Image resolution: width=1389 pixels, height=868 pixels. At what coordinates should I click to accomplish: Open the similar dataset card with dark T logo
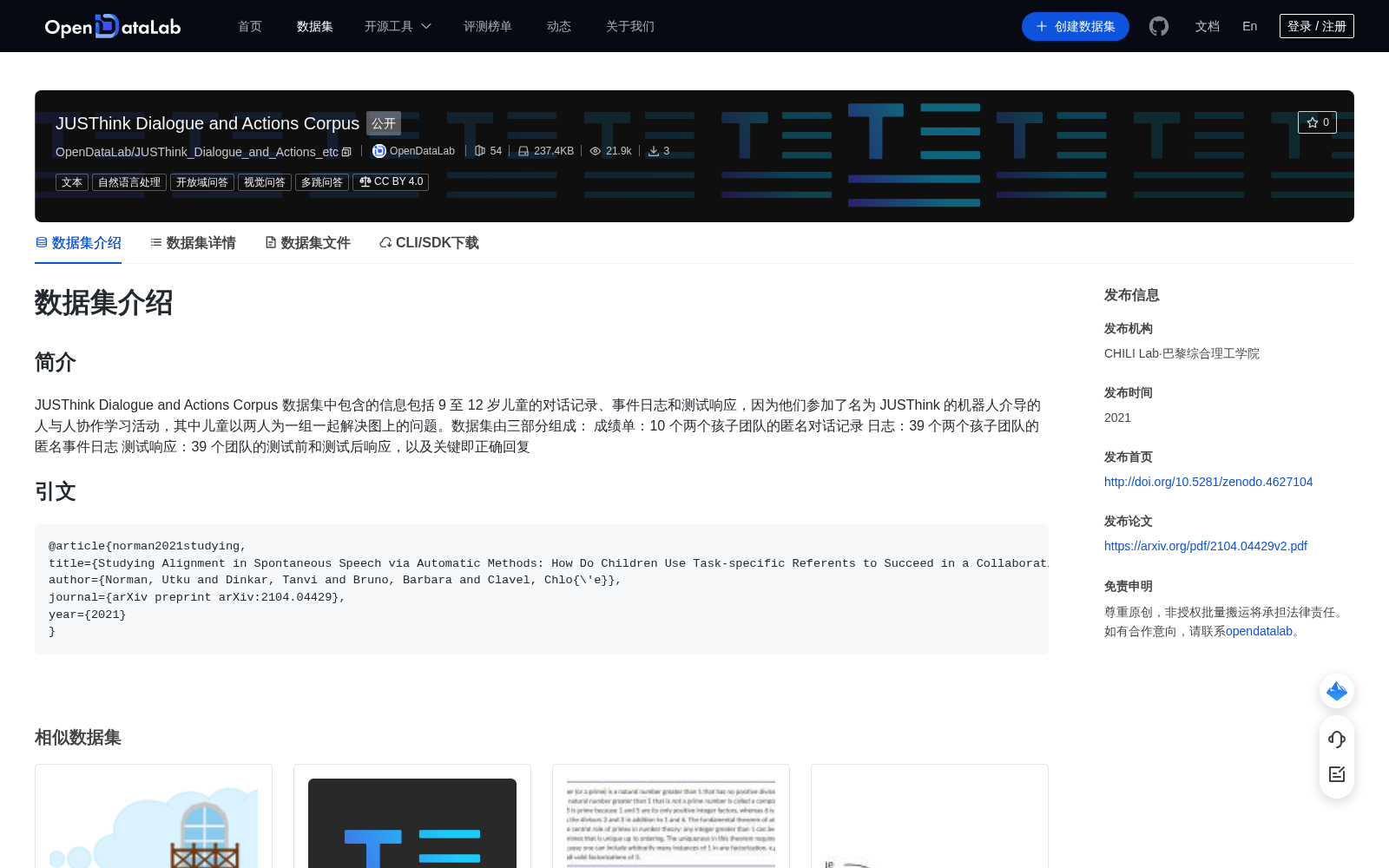point(412,816)
